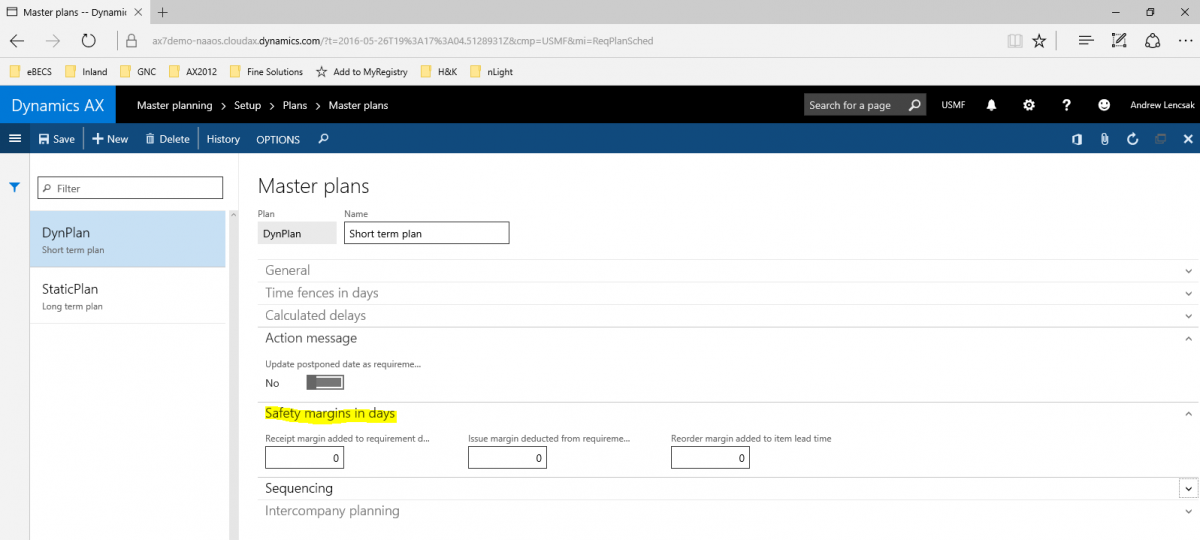Expand the Time fences in days section
This screenshot has width=1200, height=540.
click(727, 293)
